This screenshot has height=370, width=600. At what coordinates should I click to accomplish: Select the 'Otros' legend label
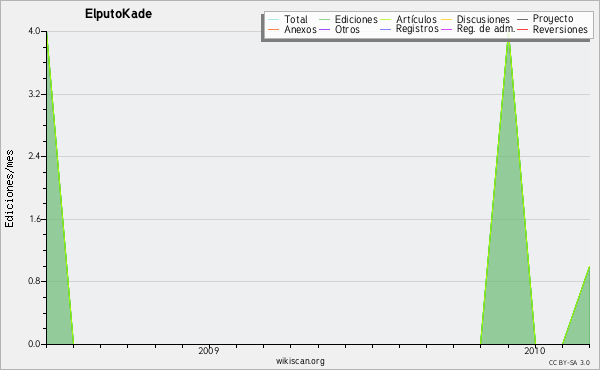tap(347, 29)
